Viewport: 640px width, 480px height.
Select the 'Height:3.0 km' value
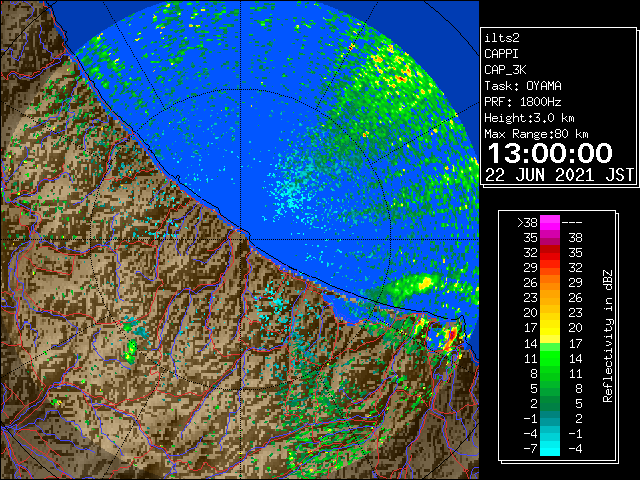pos(529,118)
